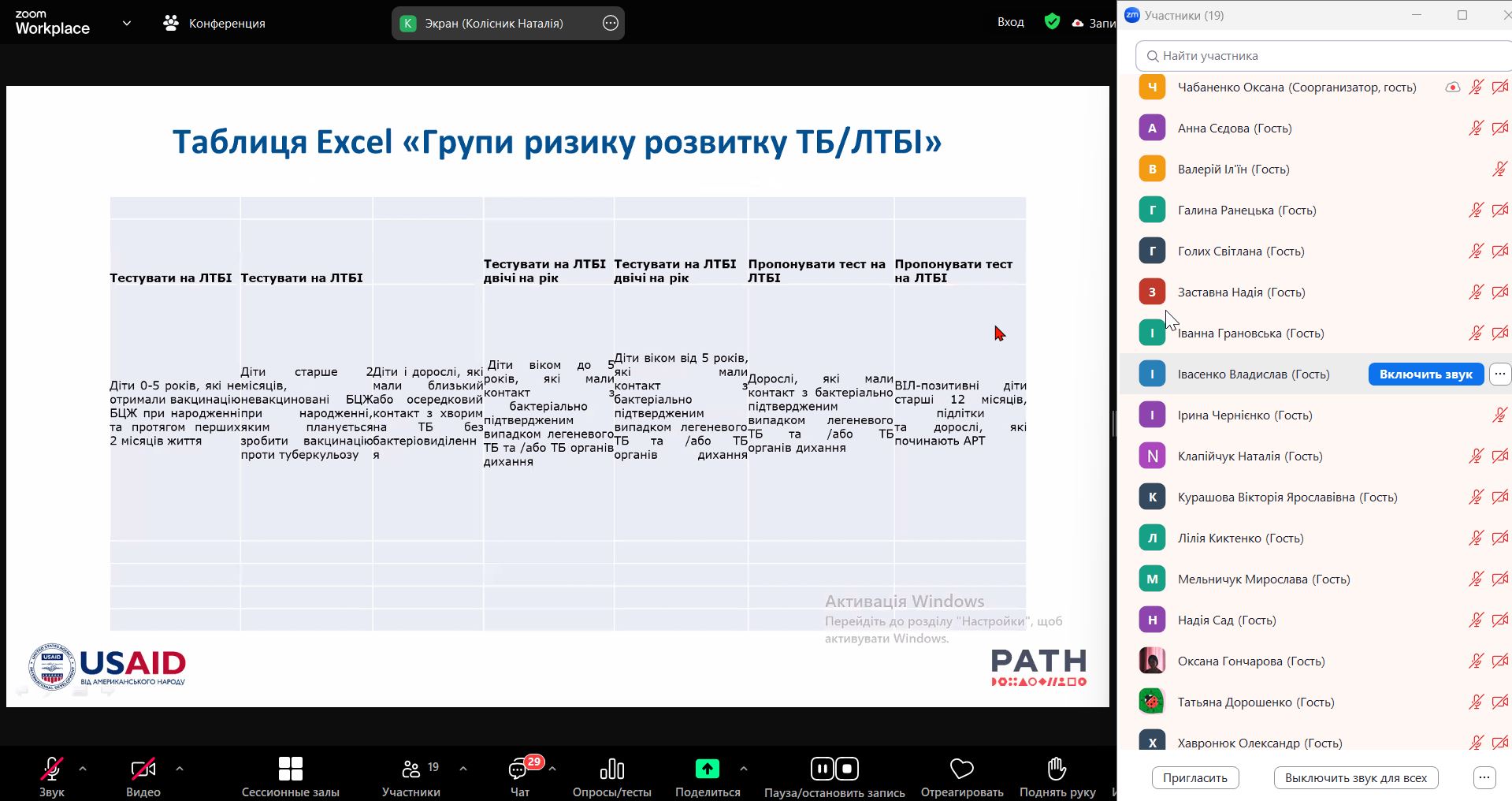1512x801 pixels.
Task: Open Breakout rooms (Сессионные залы)
Action: [290, 769]
